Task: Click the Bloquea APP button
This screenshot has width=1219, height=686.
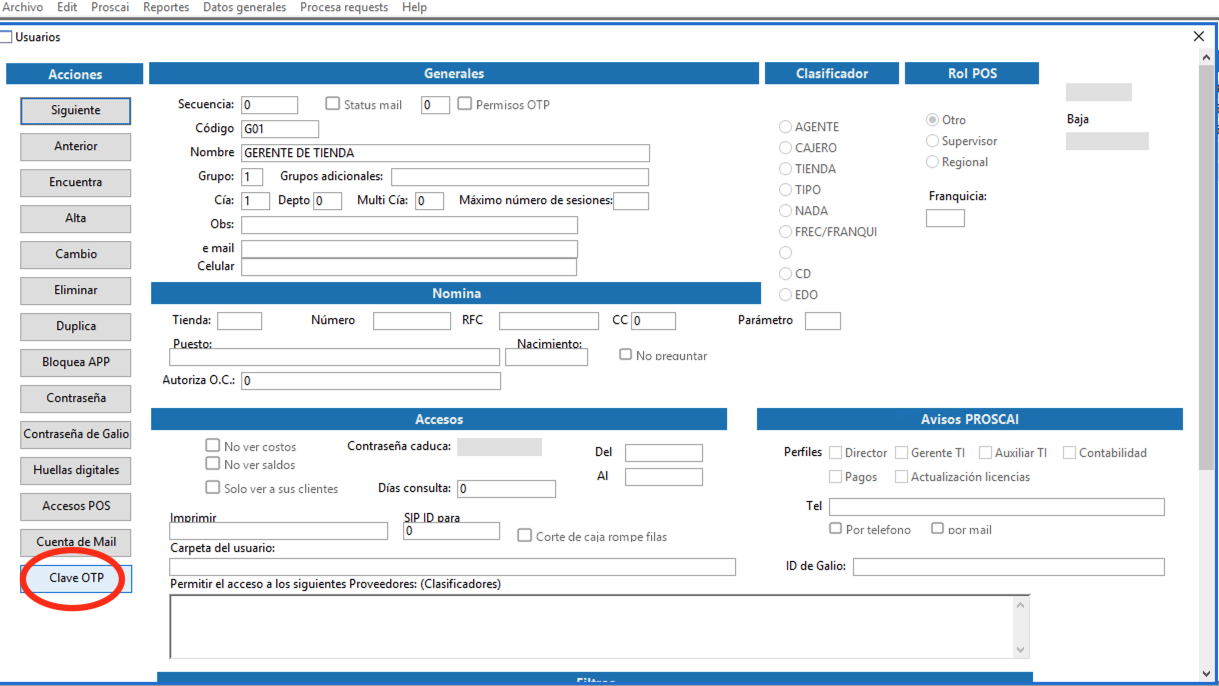Action: (x=76, y=362)
